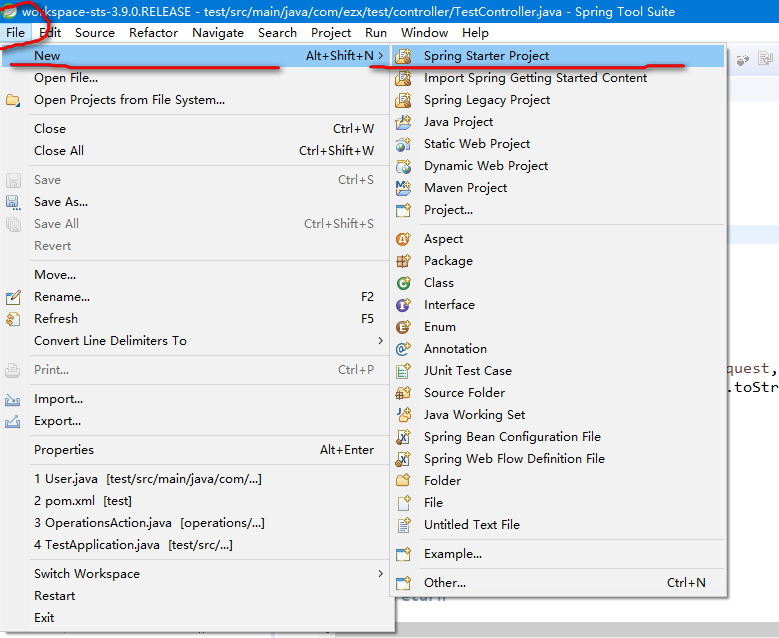Choose Restart in the File menu
Screen dimensions: 779x638
pyautogui.click(x=195, y=596)
